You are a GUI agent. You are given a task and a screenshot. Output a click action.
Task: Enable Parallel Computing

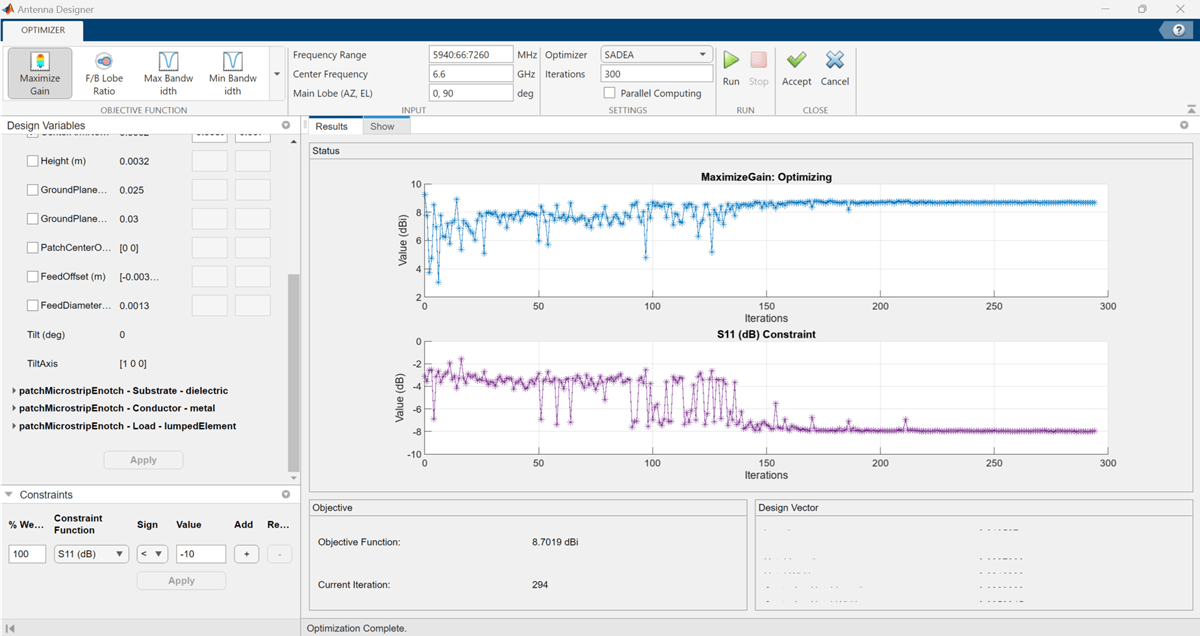point(610,93)
